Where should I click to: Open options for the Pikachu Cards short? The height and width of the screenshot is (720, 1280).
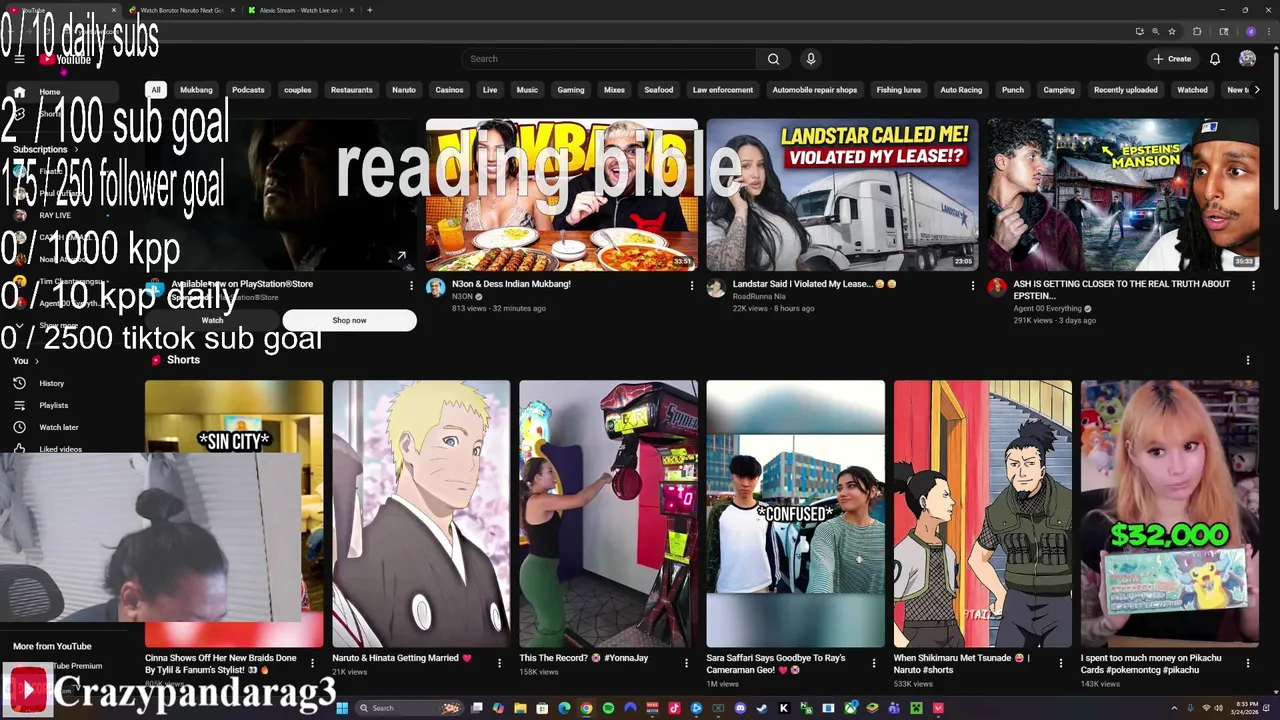coord(1248,662)
